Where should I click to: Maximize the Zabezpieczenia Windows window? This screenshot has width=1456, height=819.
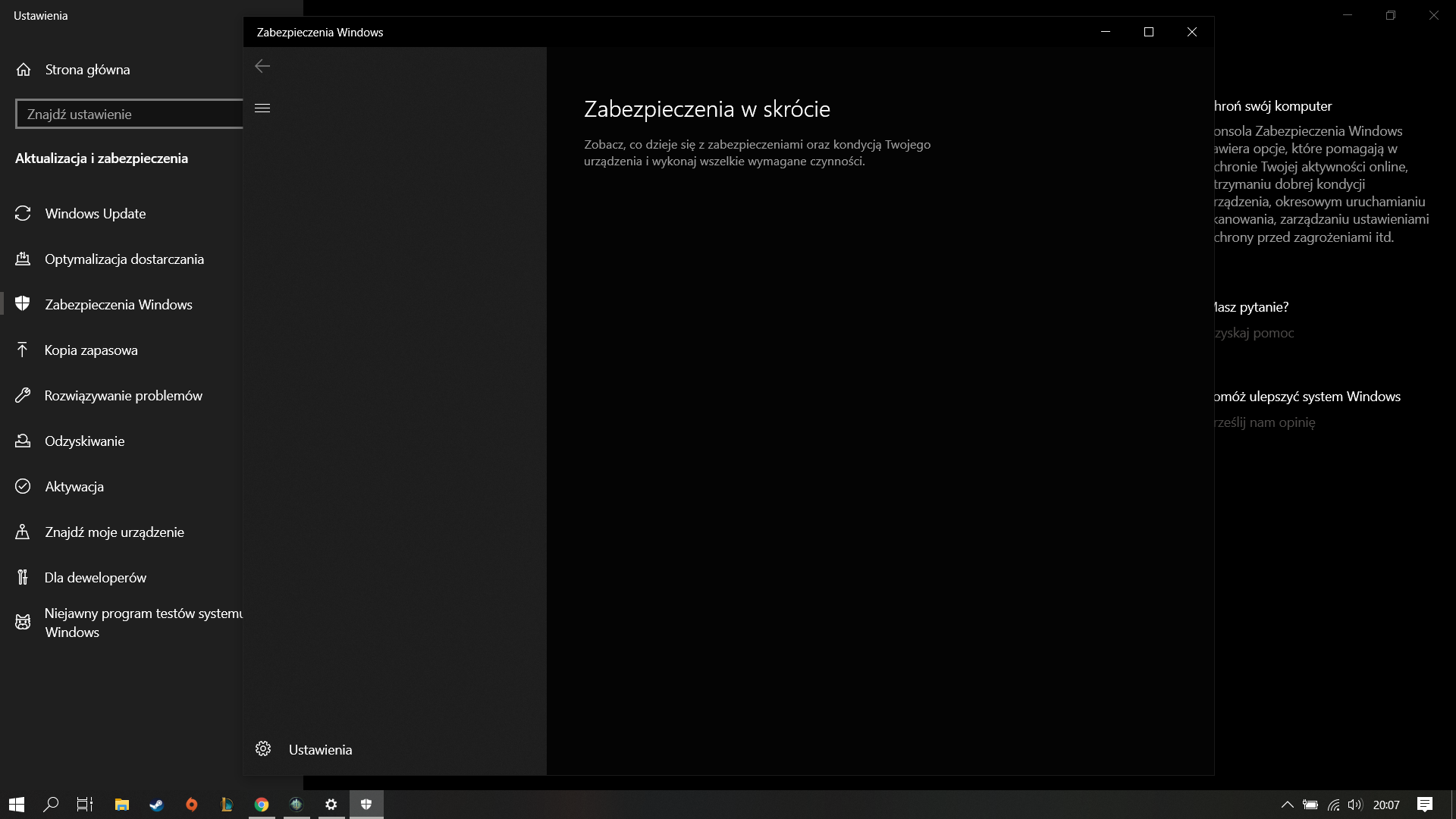click(1149, 32)
